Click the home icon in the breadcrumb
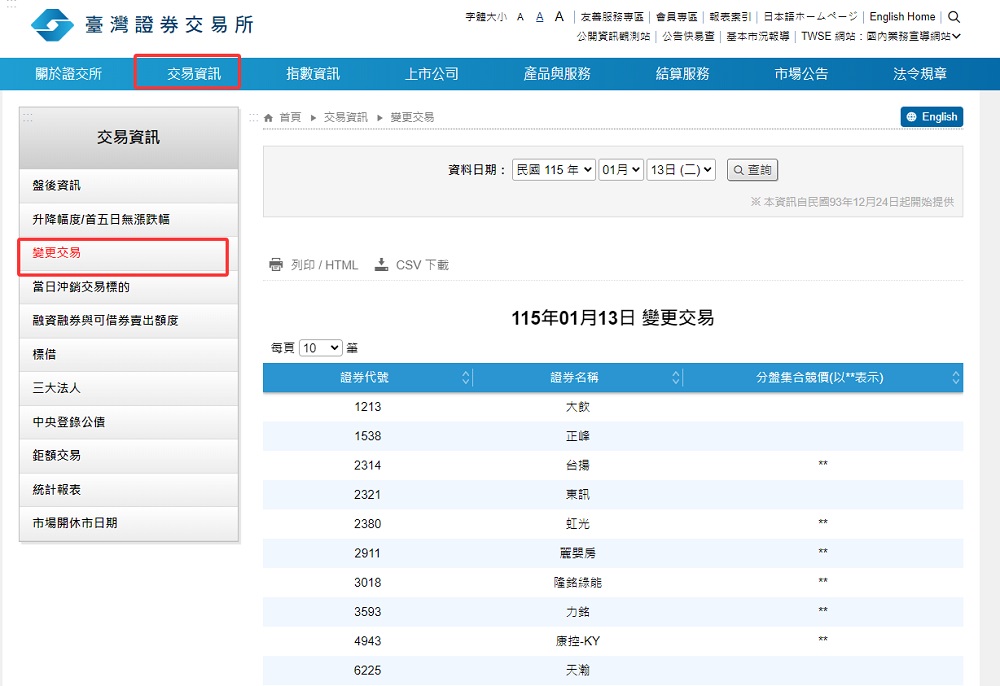 268,117
